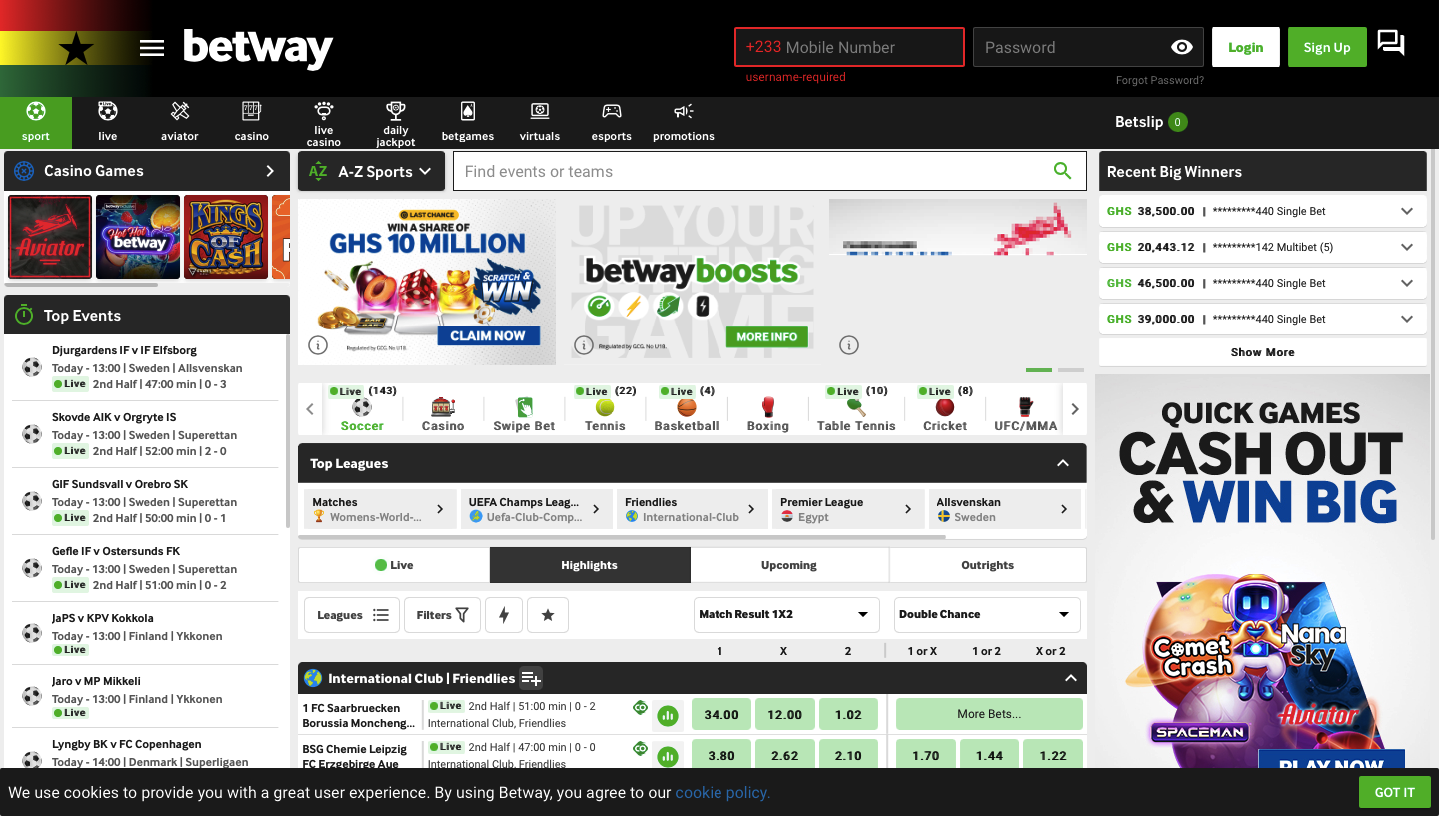The image size is (1439, 816).
Task: Open the daily jackpot trophy icon
Action: [396, 110]
